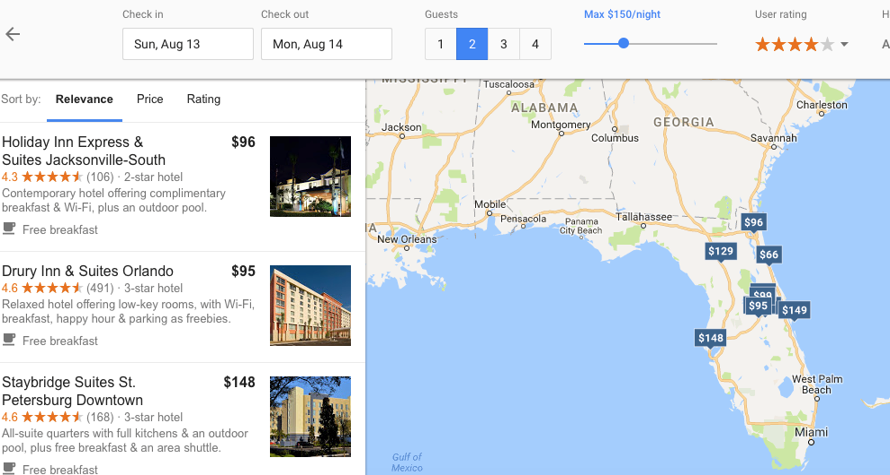
Task: Click the Holiday Inn hotel description text
Action: pyautogui.click(x=114, y=200)
